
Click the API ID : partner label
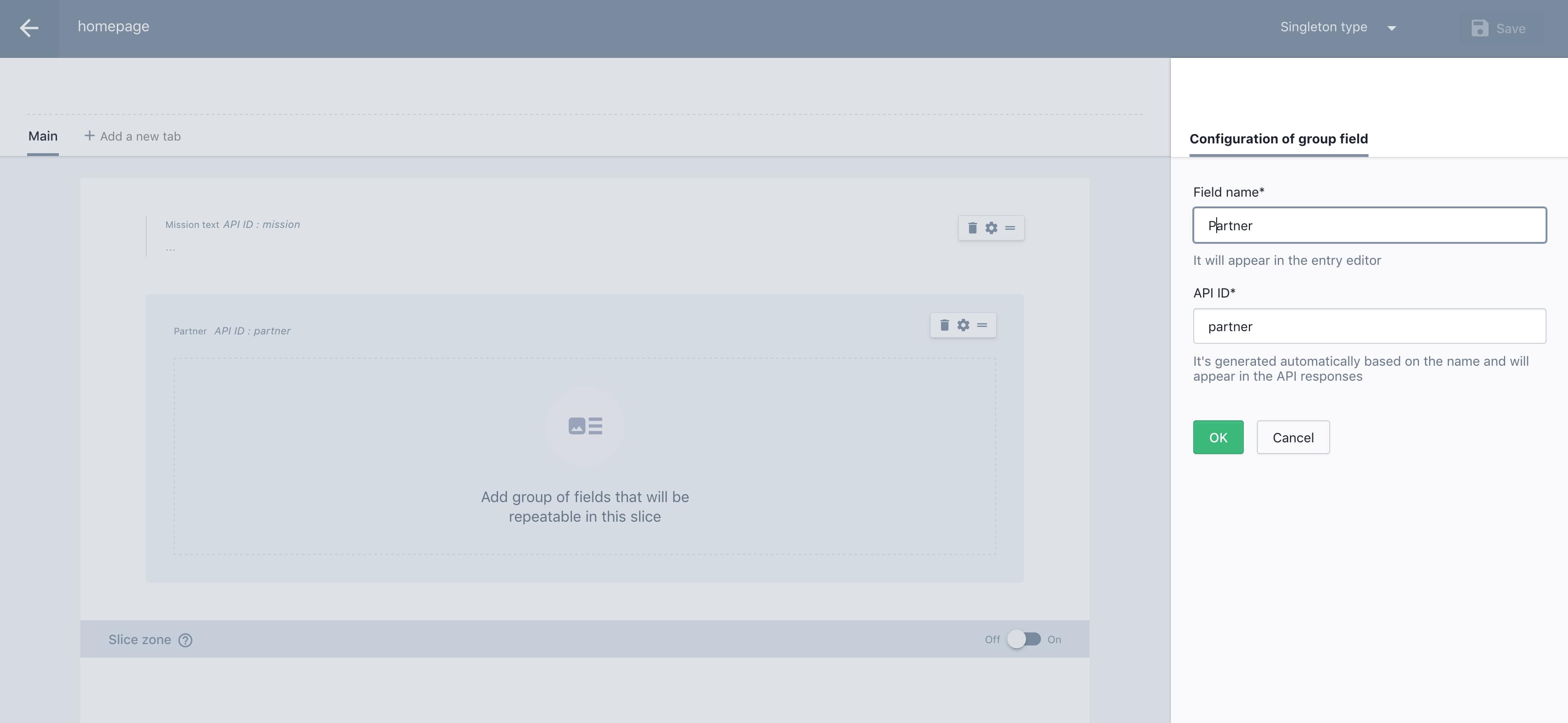click(x=252, y=331)
